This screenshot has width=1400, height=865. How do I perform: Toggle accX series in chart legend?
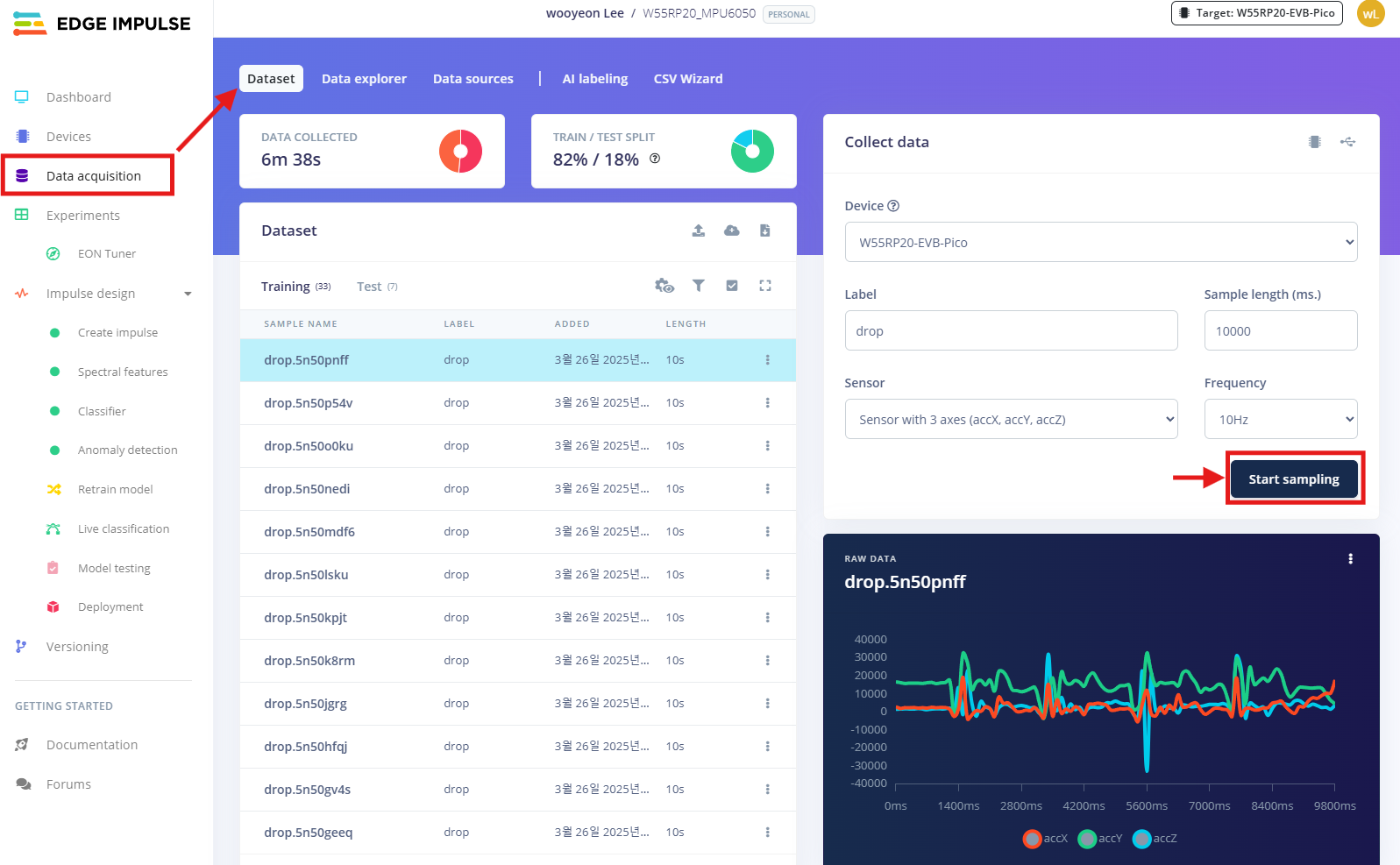click(1033, 839)
